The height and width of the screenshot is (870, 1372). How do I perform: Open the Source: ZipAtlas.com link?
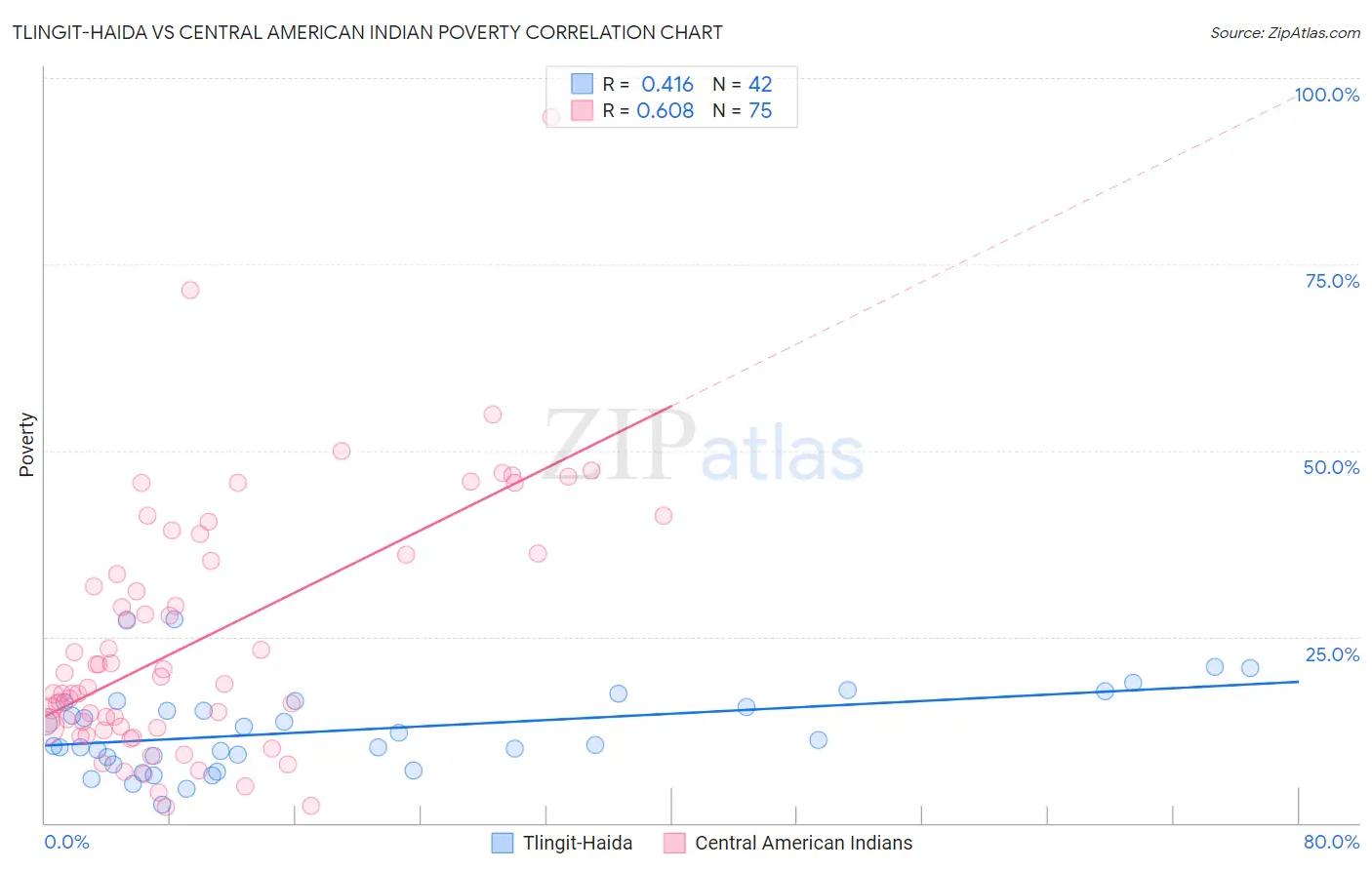coord(1285,32)
